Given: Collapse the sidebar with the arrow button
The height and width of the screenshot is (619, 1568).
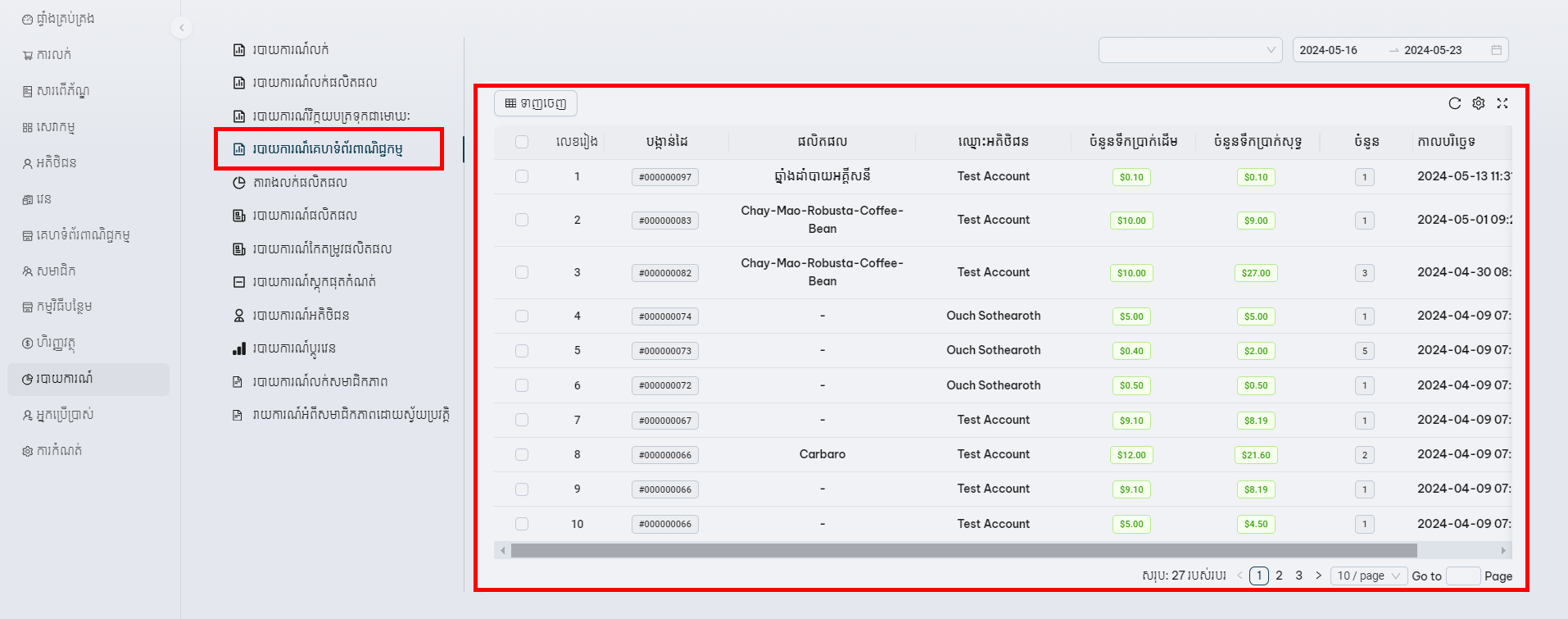Looking at the screenshot, I should click(x=181, y=28).
